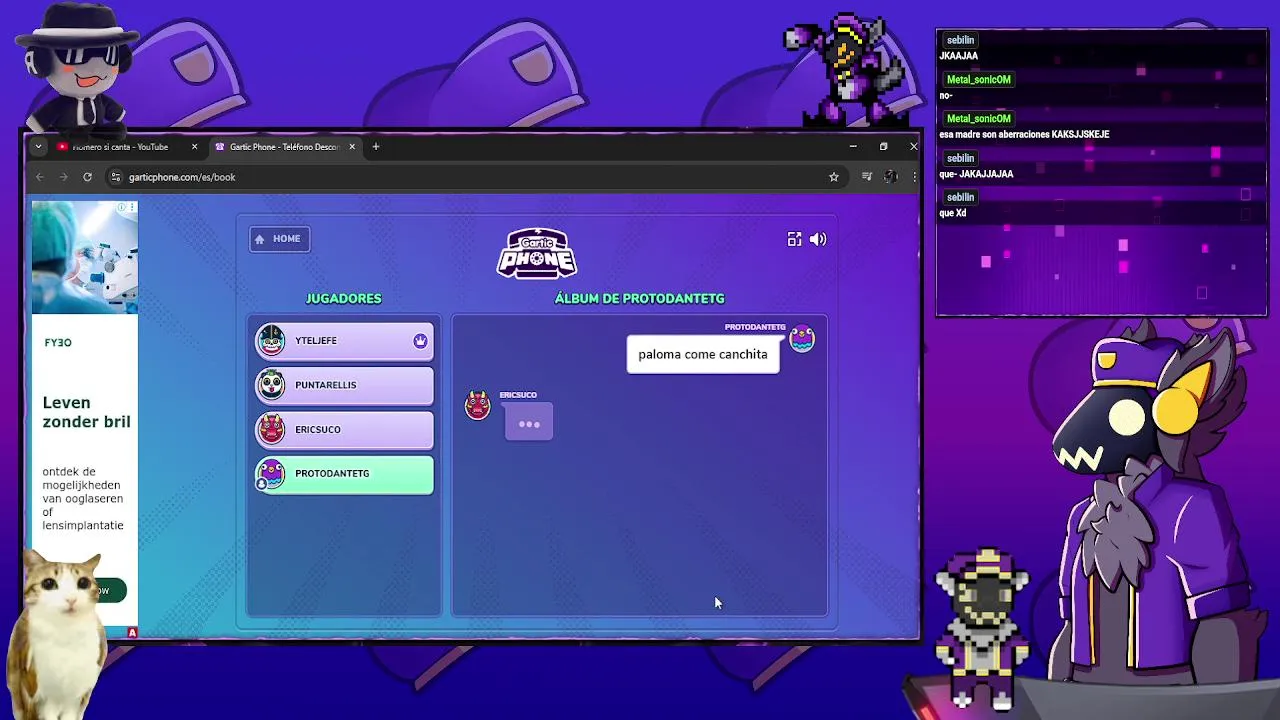This screenshot has width=1280, height=720.
Task: Open the browser profile avatar
Action: (890, 177)
